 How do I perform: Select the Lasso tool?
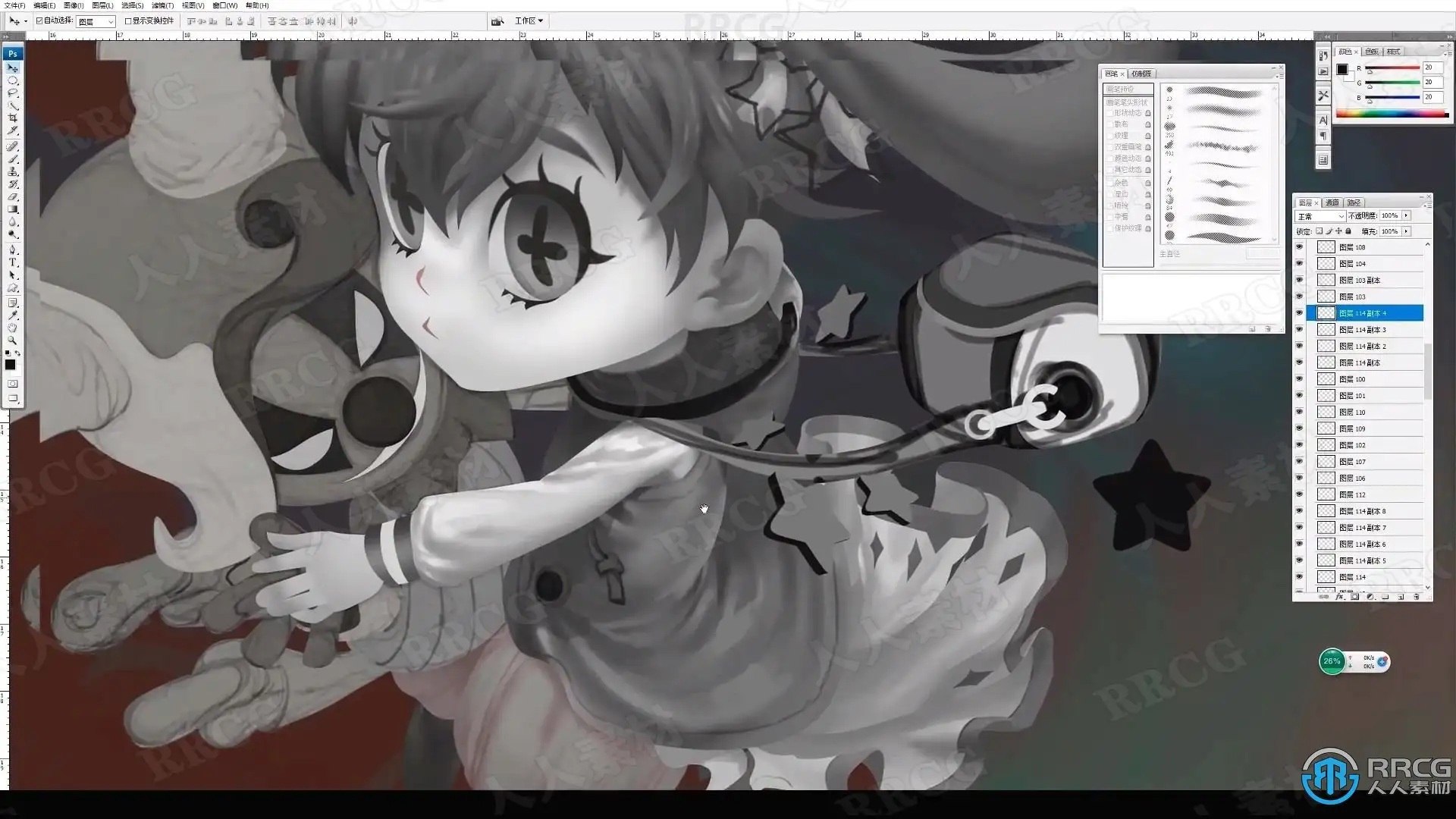pyautogui.click(x=13, y=93)
